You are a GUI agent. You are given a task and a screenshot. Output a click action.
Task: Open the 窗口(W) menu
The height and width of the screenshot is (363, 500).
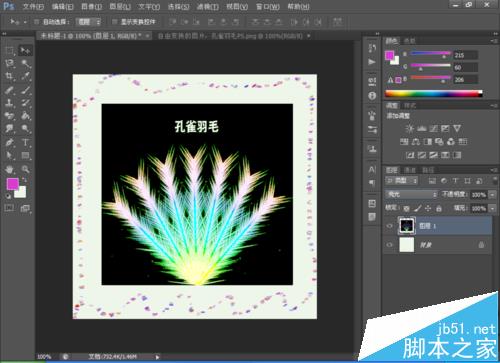click(268, 6)
